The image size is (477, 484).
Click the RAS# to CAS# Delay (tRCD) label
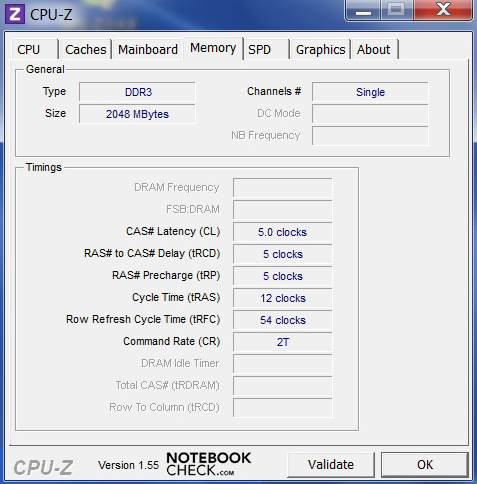tap(152, 253)
